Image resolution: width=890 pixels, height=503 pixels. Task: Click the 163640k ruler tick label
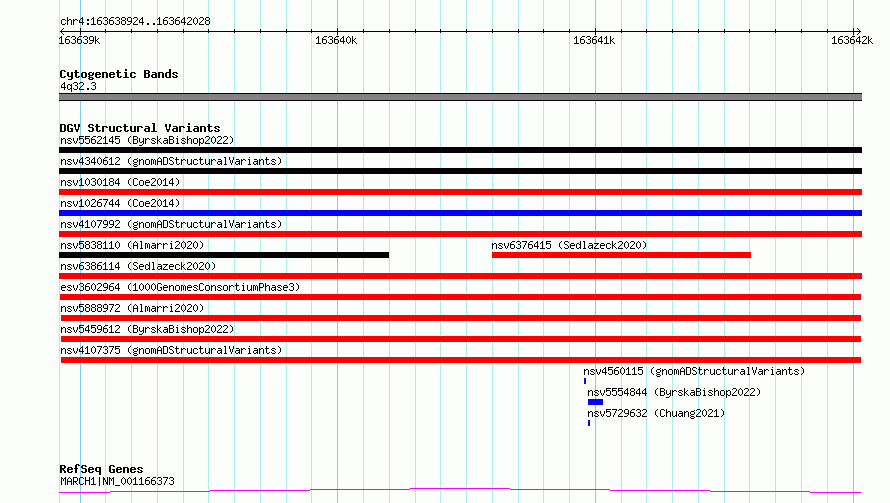tap(336, 40)
